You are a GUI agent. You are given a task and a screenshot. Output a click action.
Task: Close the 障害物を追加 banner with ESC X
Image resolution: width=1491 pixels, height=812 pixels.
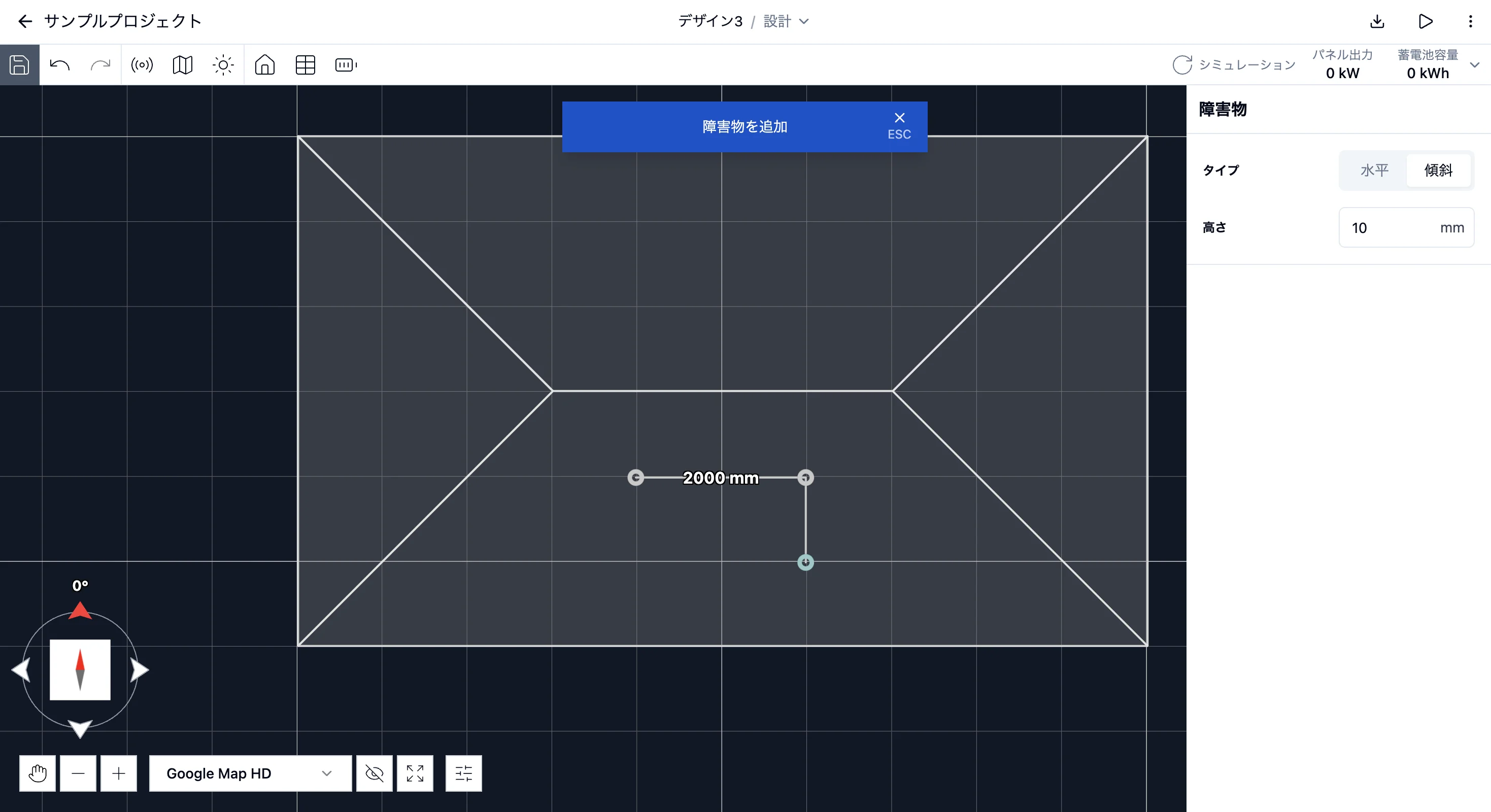tap(899, 125)
